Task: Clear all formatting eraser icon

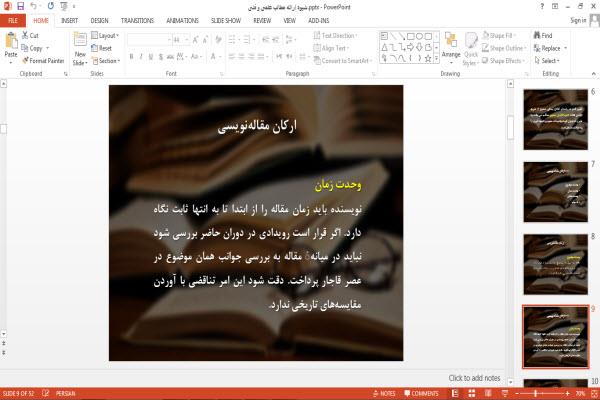Action: click(218, 39)
